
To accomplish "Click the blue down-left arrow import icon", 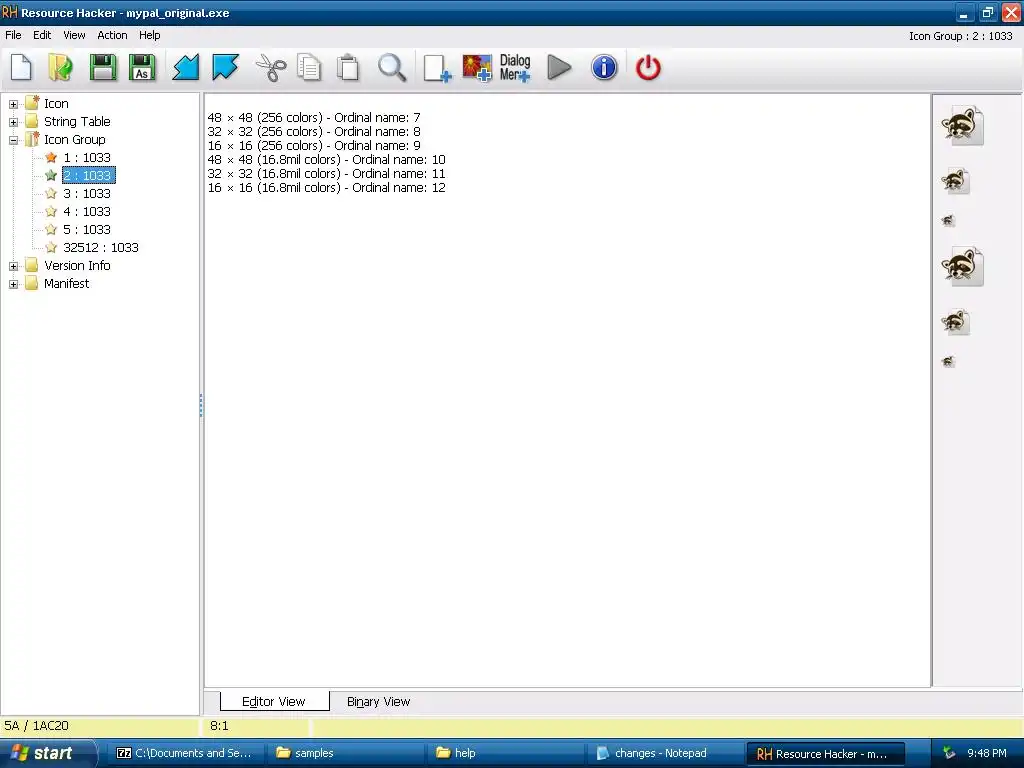I will point(185,67).
